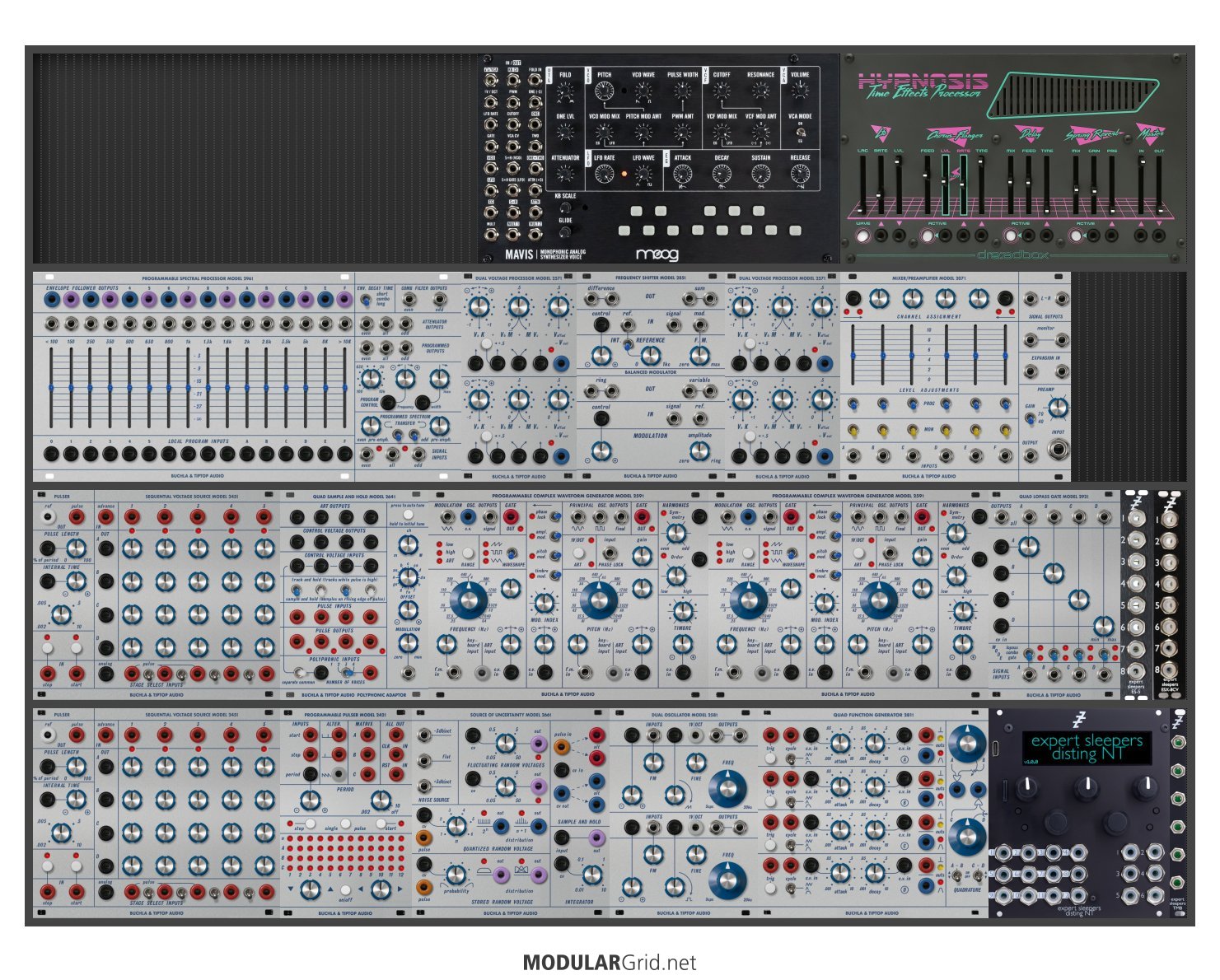The height and width of the screenshot is (980, 1220).
Task: Click the Mavis FOLD knob
Action: click(x=565, y=91)
